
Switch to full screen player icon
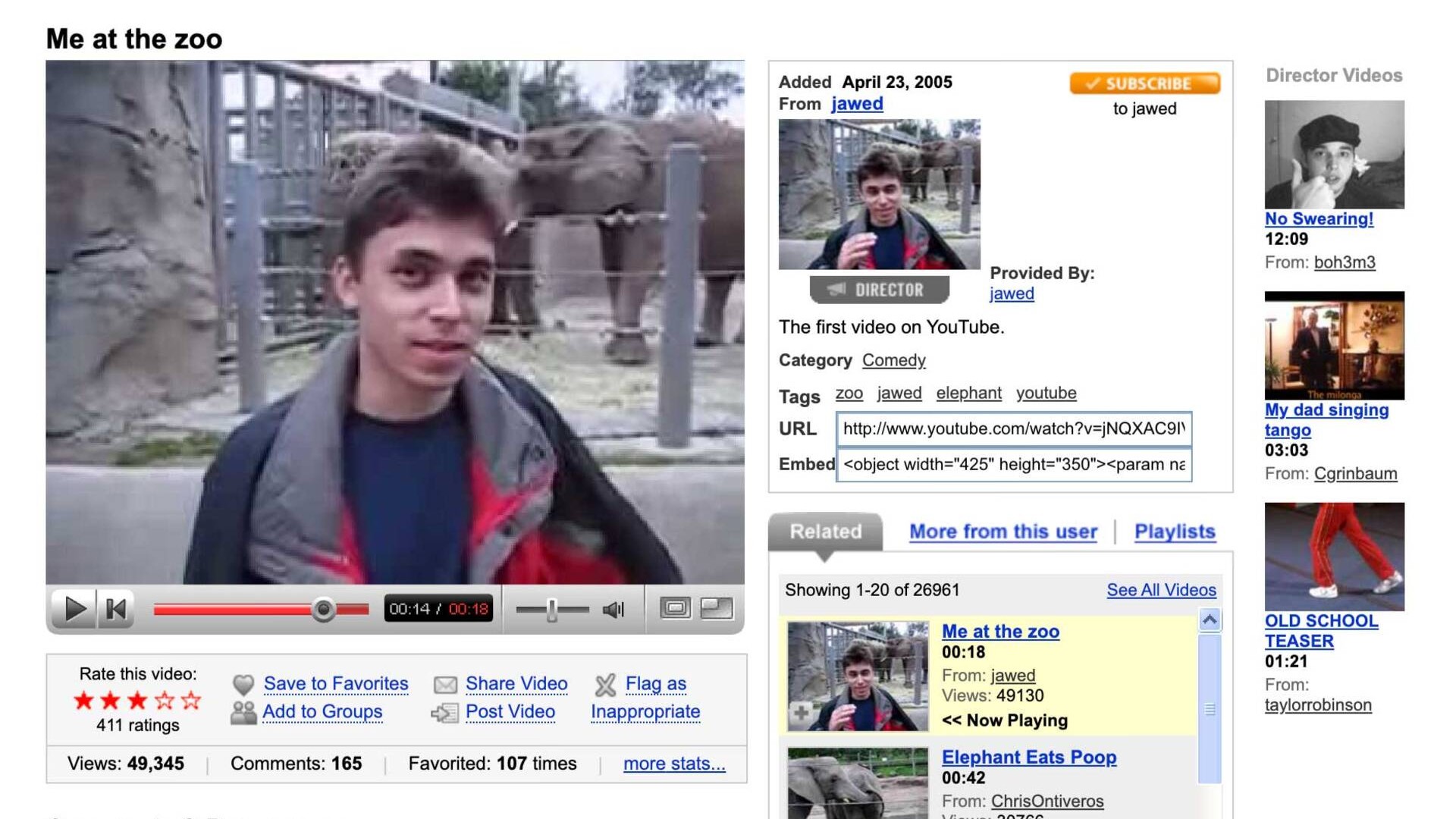point(717,608)
